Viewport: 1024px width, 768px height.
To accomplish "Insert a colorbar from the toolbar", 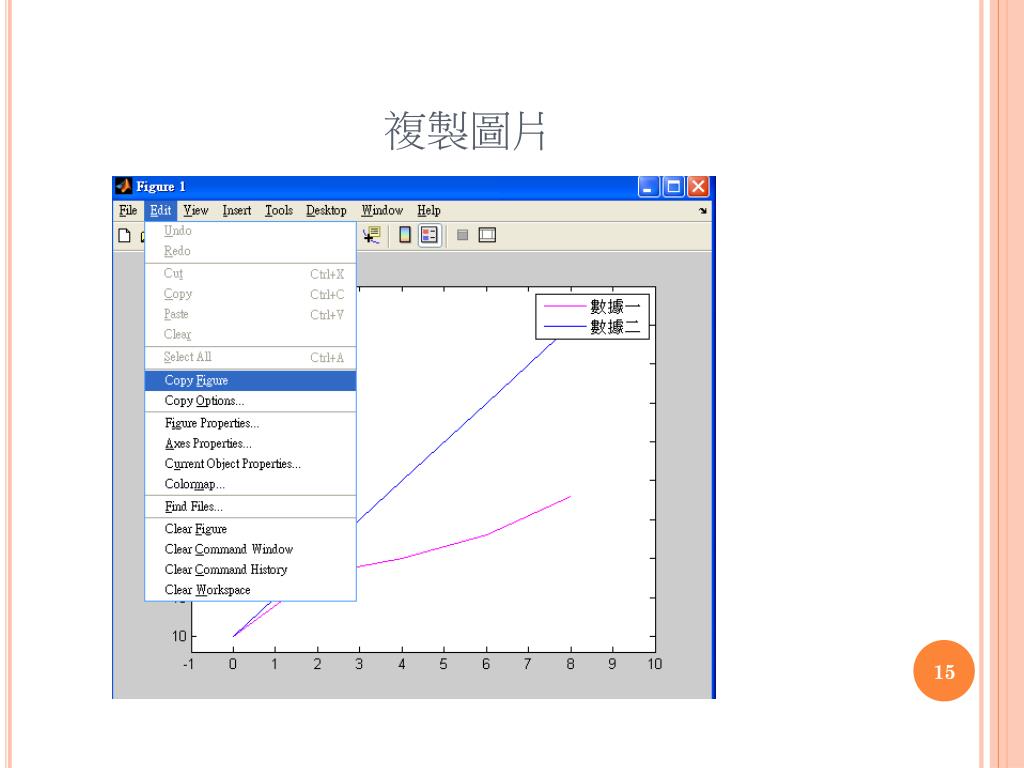I will [x=405, y=234].
